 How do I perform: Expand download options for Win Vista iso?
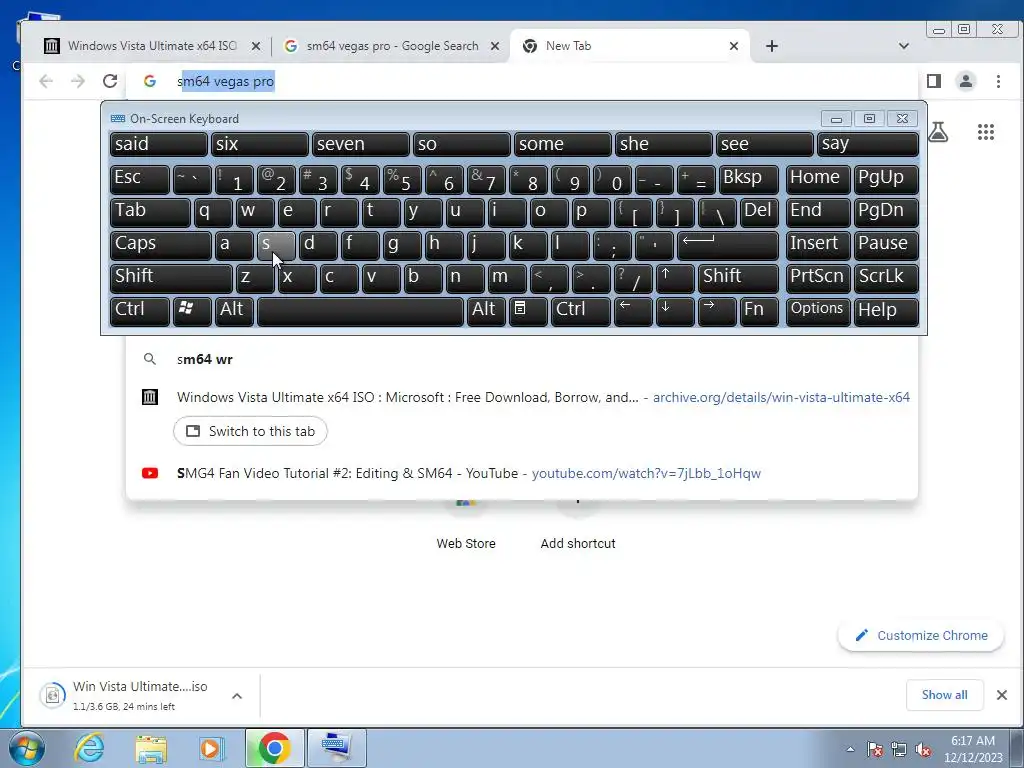[x=237, y=696]
